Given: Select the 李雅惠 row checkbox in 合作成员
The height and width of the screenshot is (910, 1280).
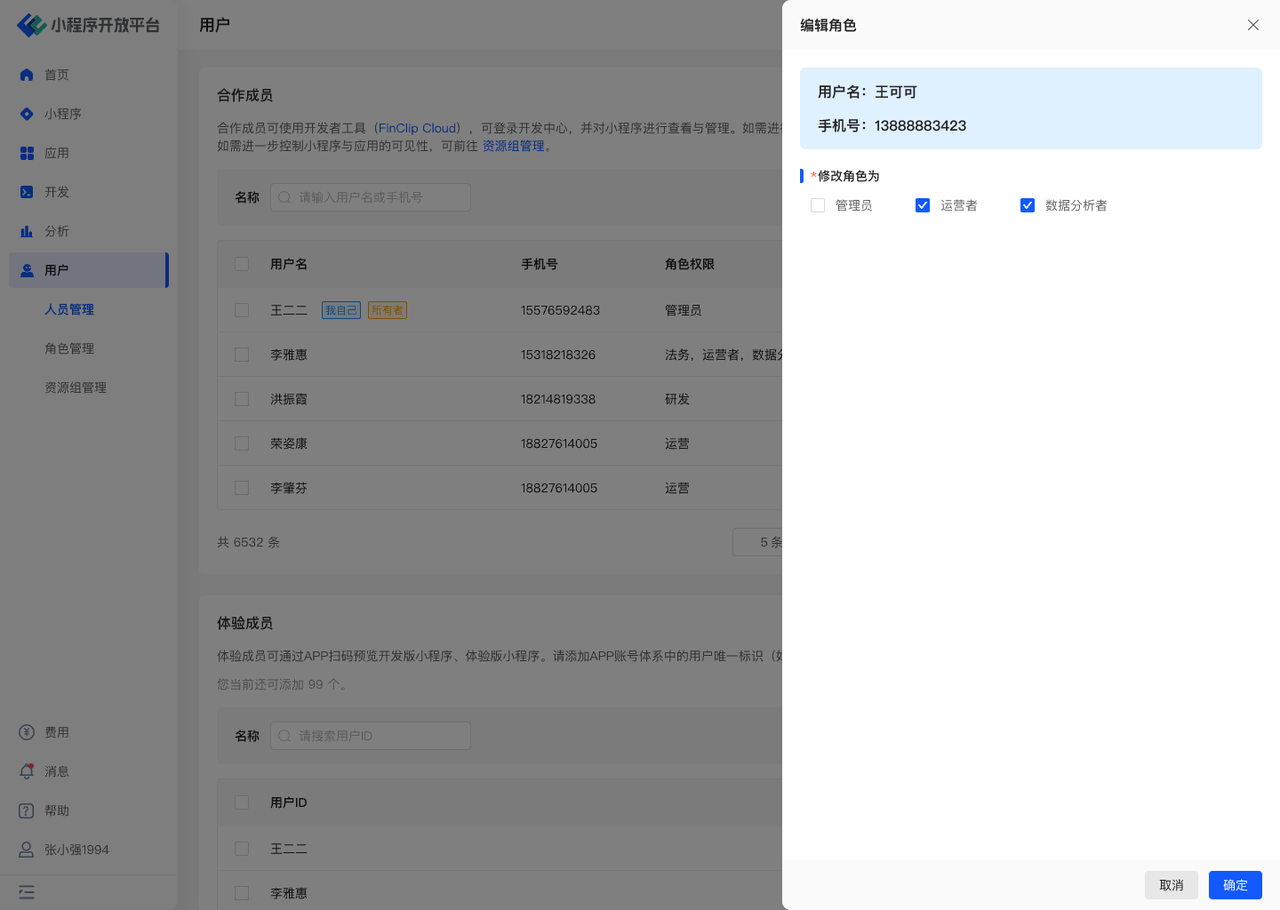Looking at the screenshot, I should click(x=242, y=355).
